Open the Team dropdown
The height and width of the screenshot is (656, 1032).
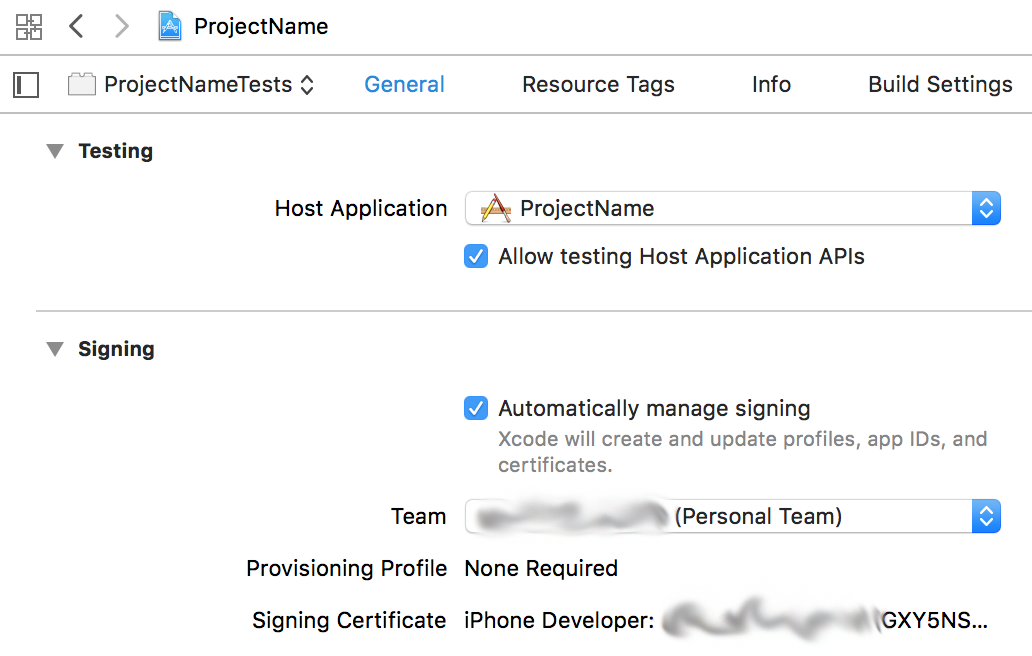733,517
